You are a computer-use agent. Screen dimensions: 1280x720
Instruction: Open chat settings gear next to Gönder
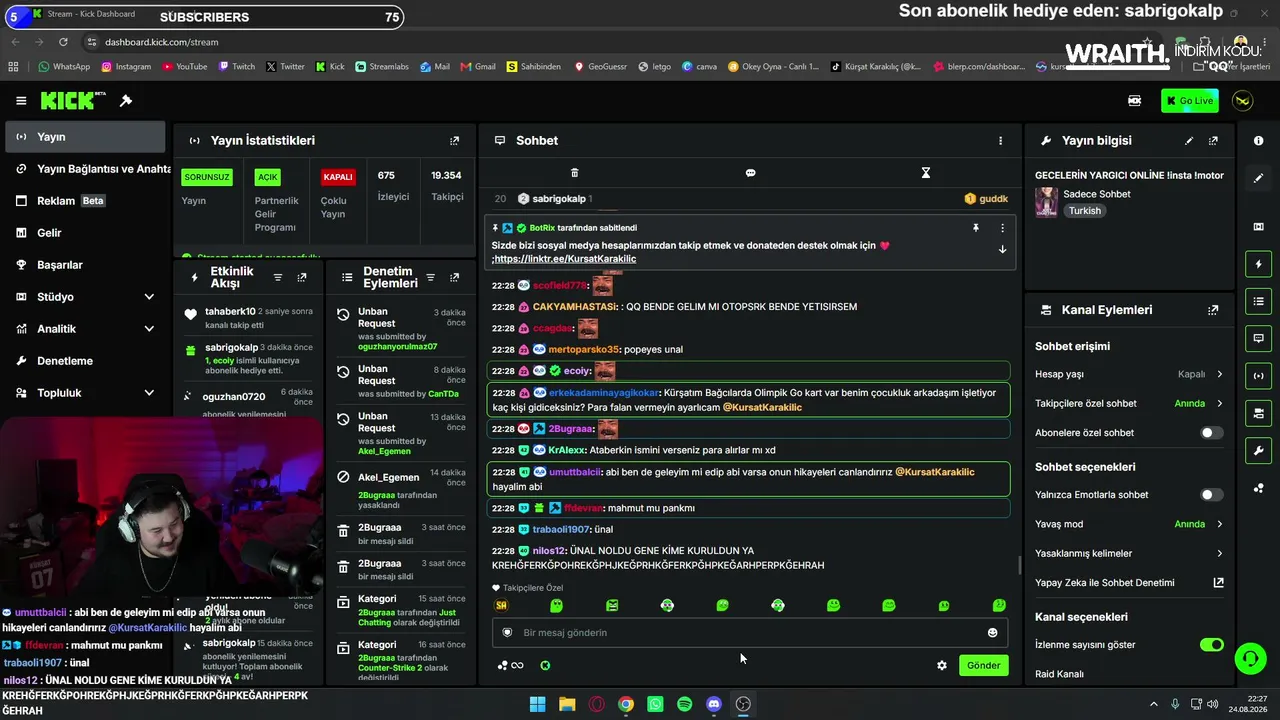tap(941, 665)
